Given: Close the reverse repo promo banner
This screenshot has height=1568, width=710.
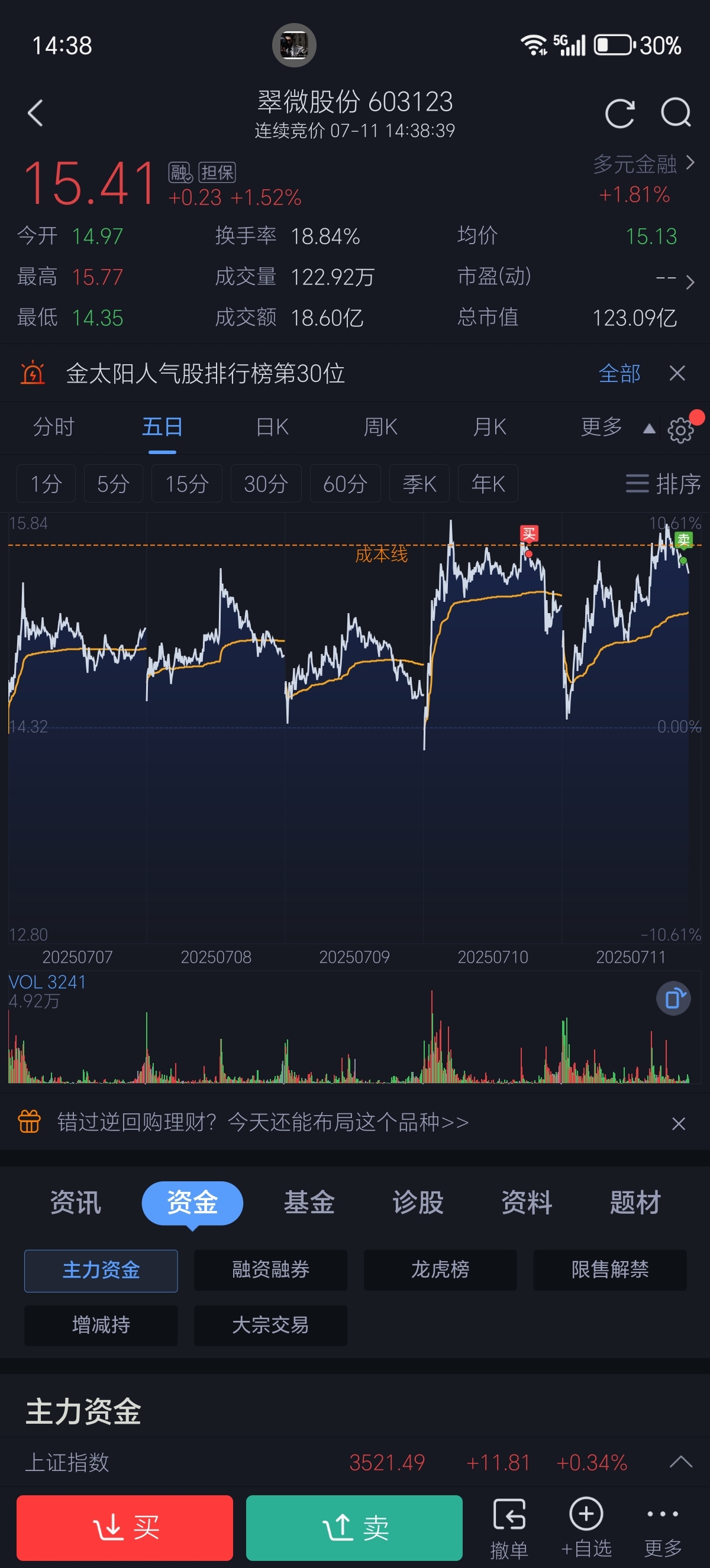Looking at the screenshot, I should coord(678,1123).
